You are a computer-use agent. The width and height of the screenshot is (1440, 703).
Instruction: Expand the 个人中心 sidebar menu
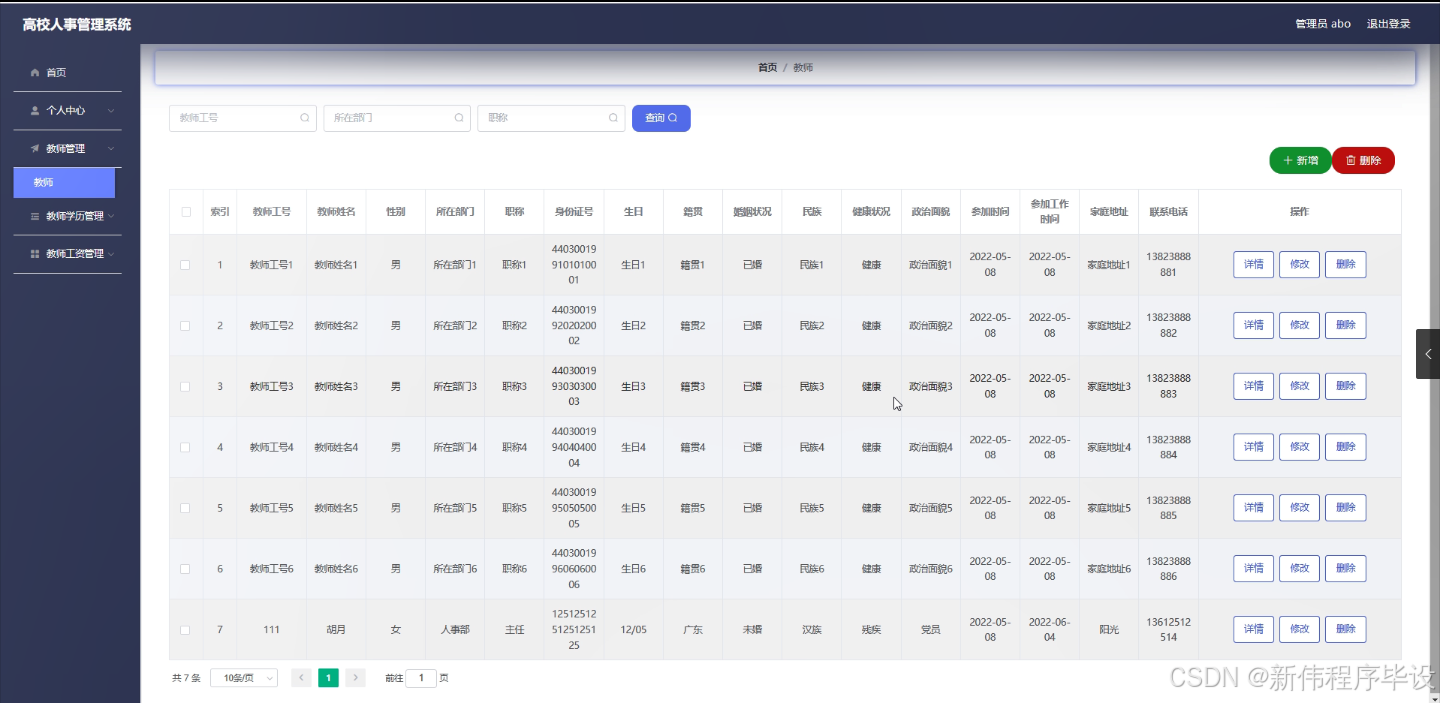click(68, 111)
